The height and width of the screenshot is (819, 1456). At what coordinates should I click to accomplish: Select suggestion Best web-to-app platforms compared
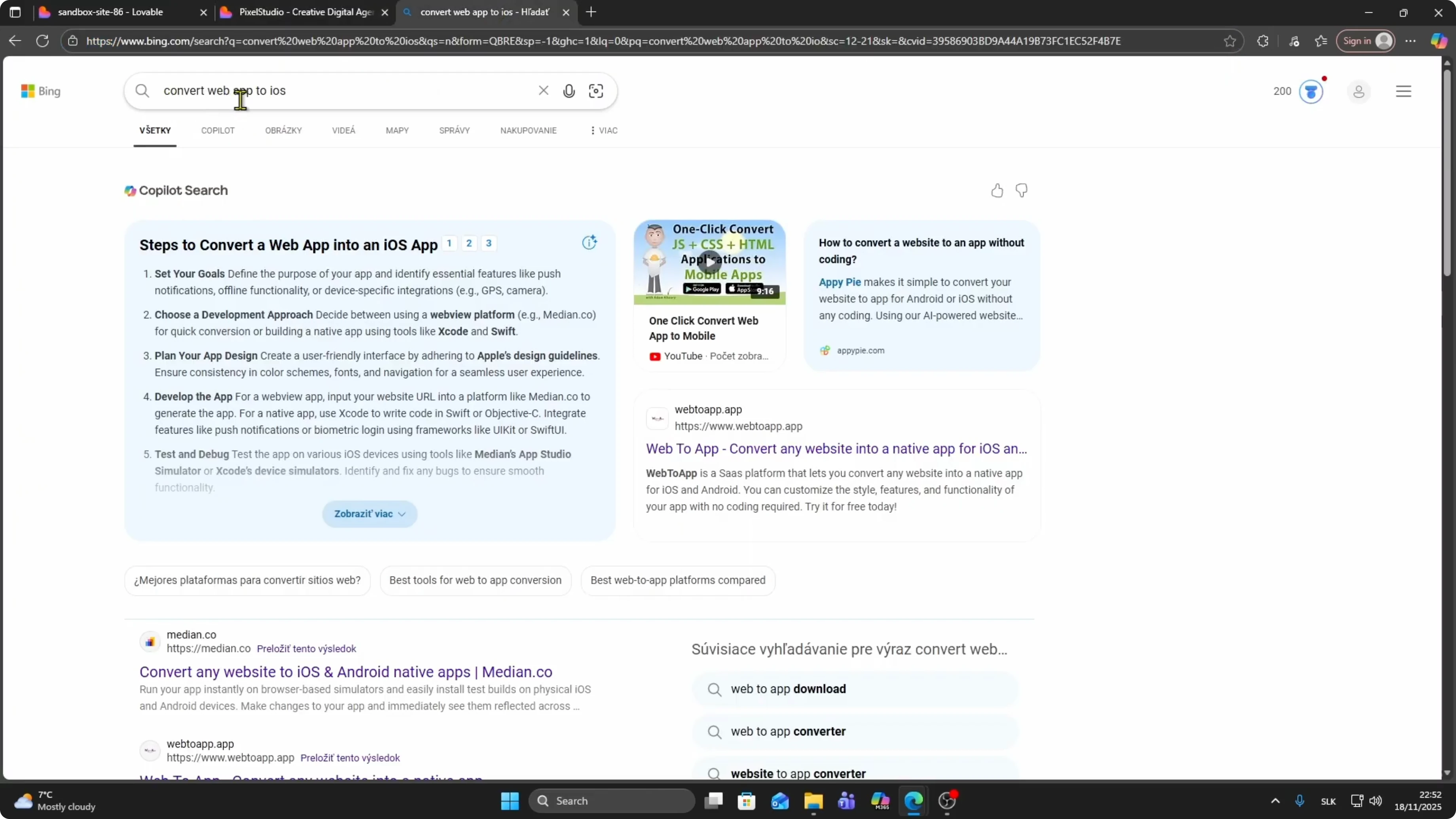678,580
